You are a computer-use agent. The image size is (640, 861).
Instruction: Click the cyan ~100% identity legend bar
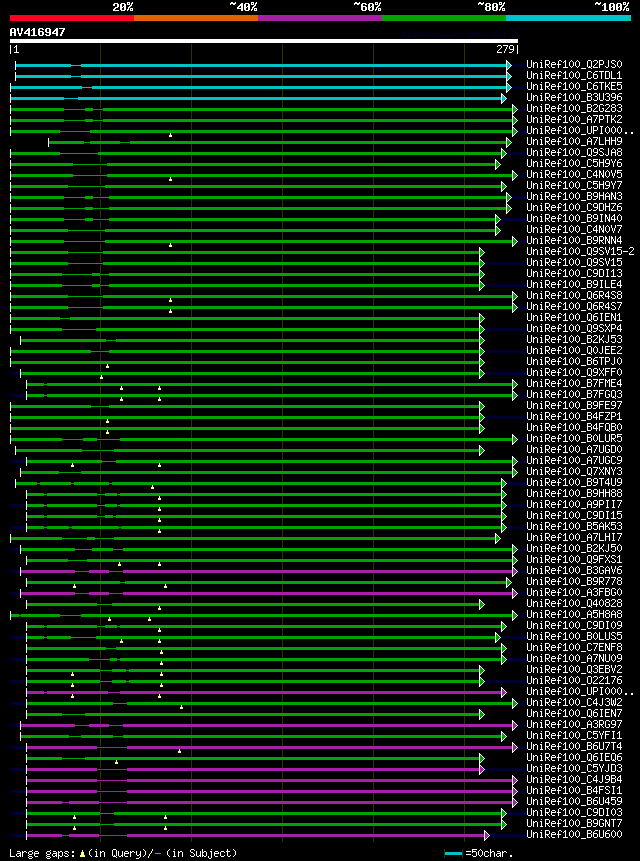(x=569, y=18)
